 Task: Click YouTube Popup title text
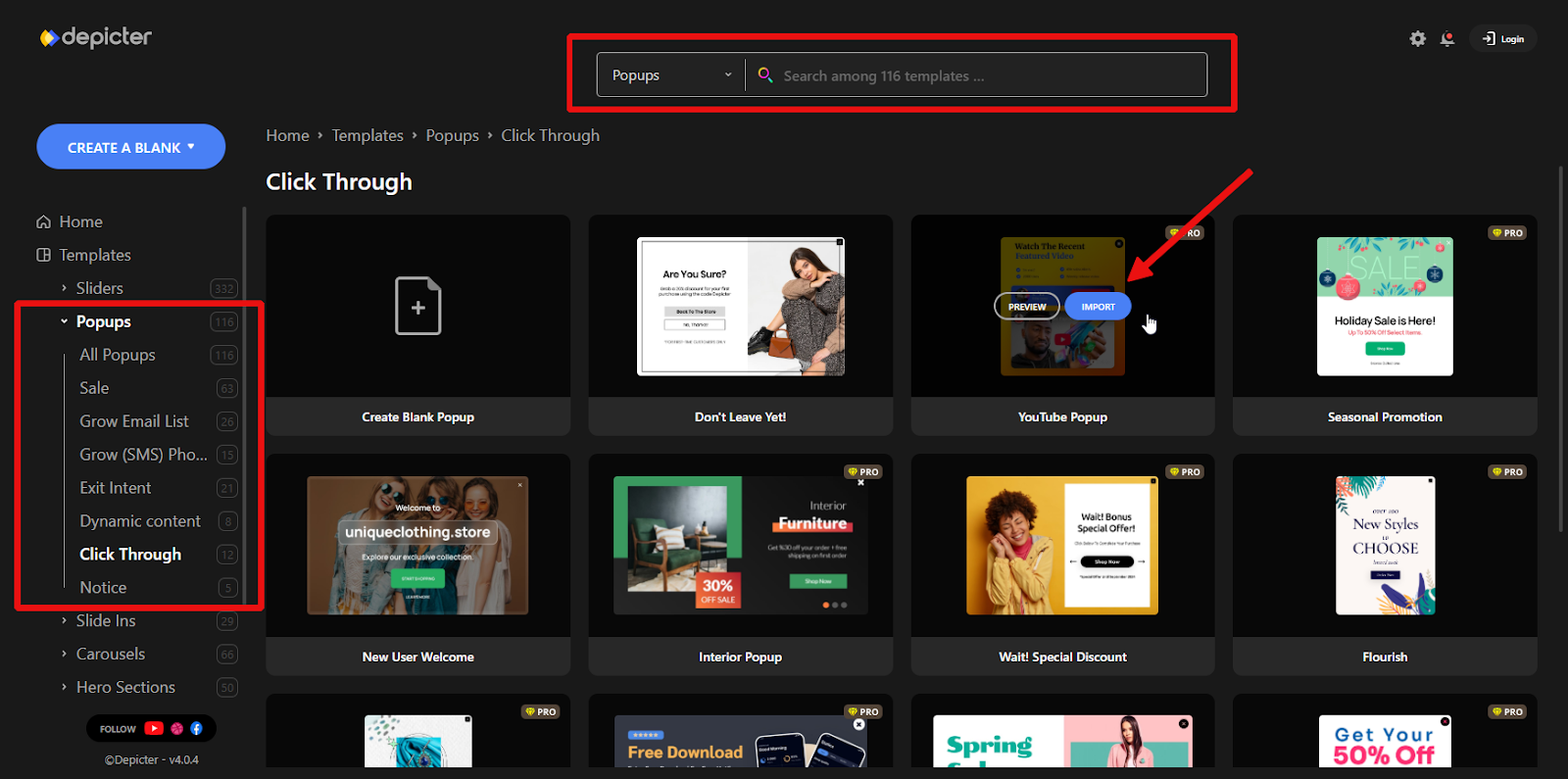pos(1062,416)
